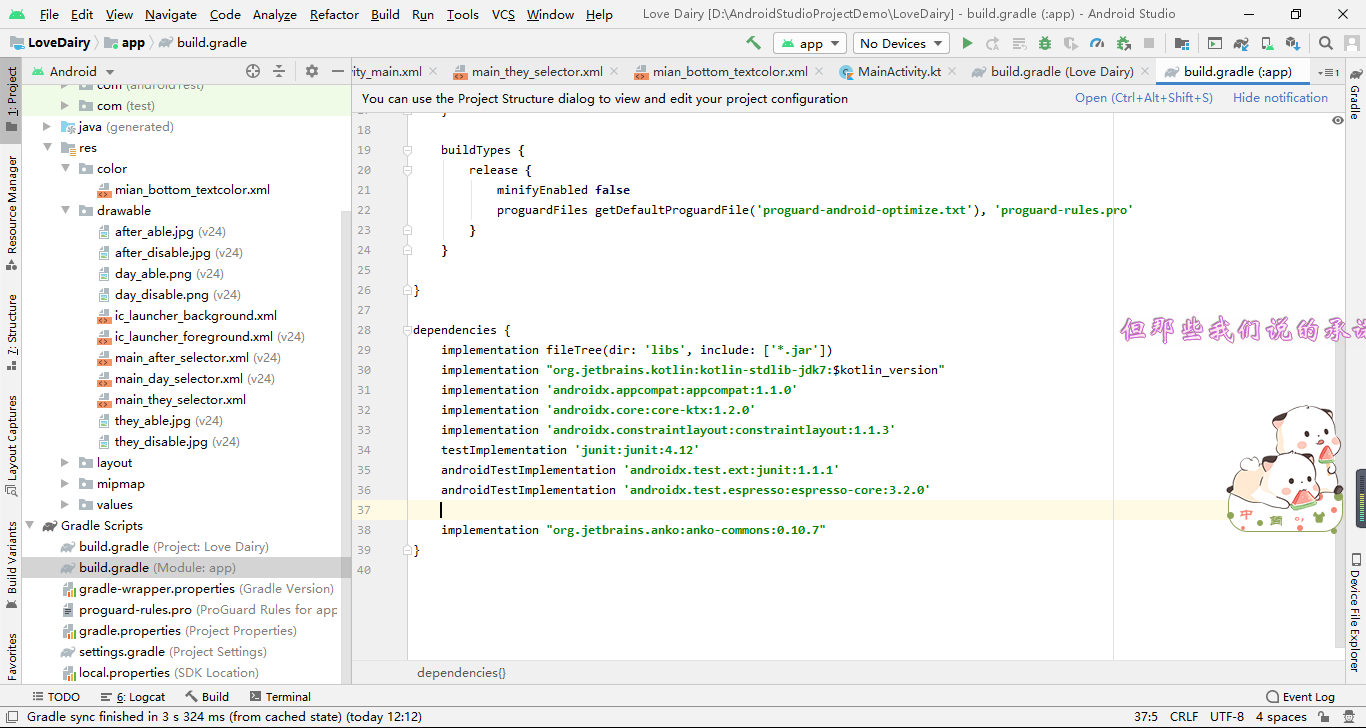
Task: Sync Project with Gradle Files icon
Action: [x=1241, y=43]
